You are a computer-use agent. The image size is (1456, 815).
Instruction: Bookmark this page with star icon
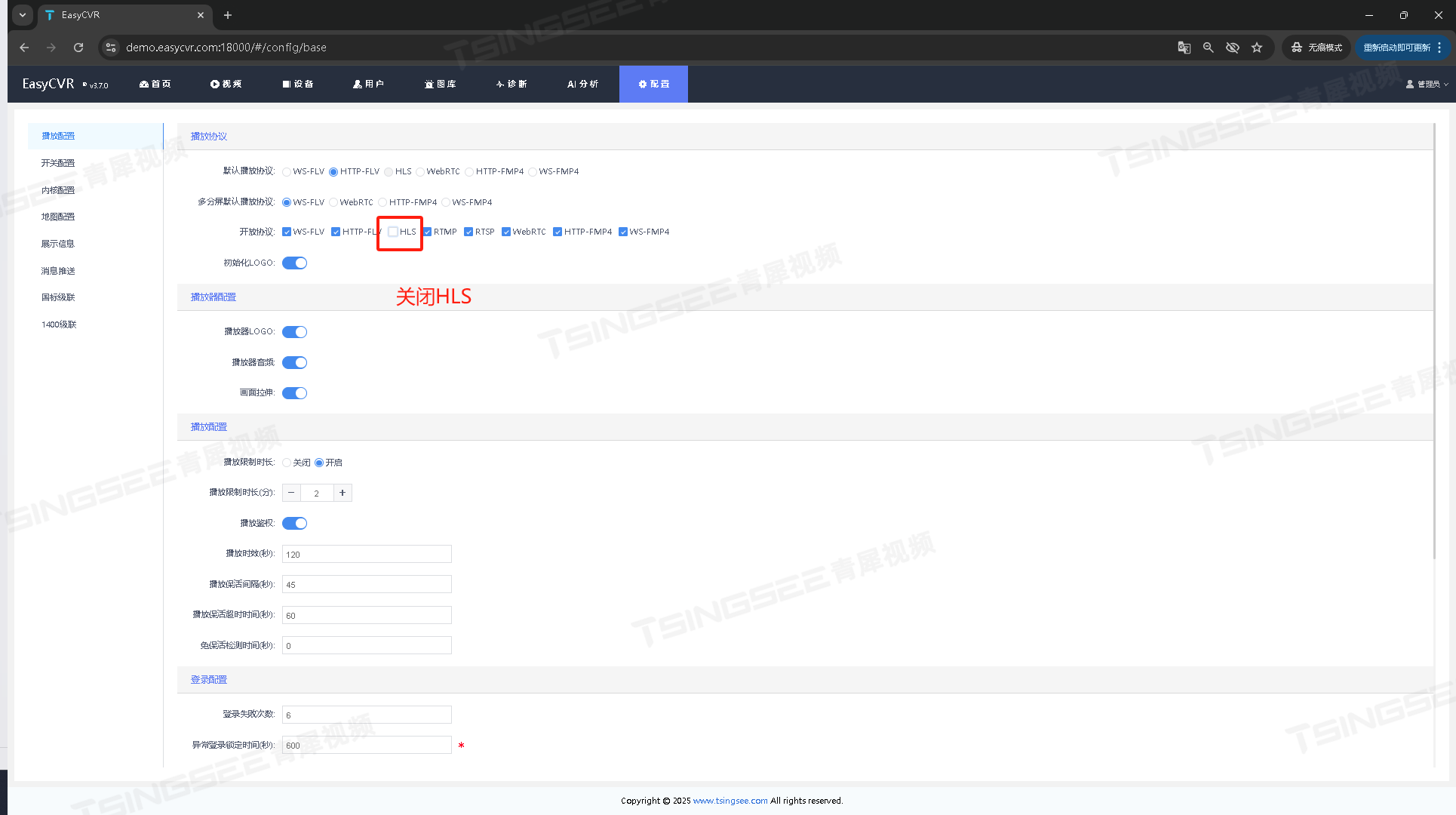(1257, 48)
